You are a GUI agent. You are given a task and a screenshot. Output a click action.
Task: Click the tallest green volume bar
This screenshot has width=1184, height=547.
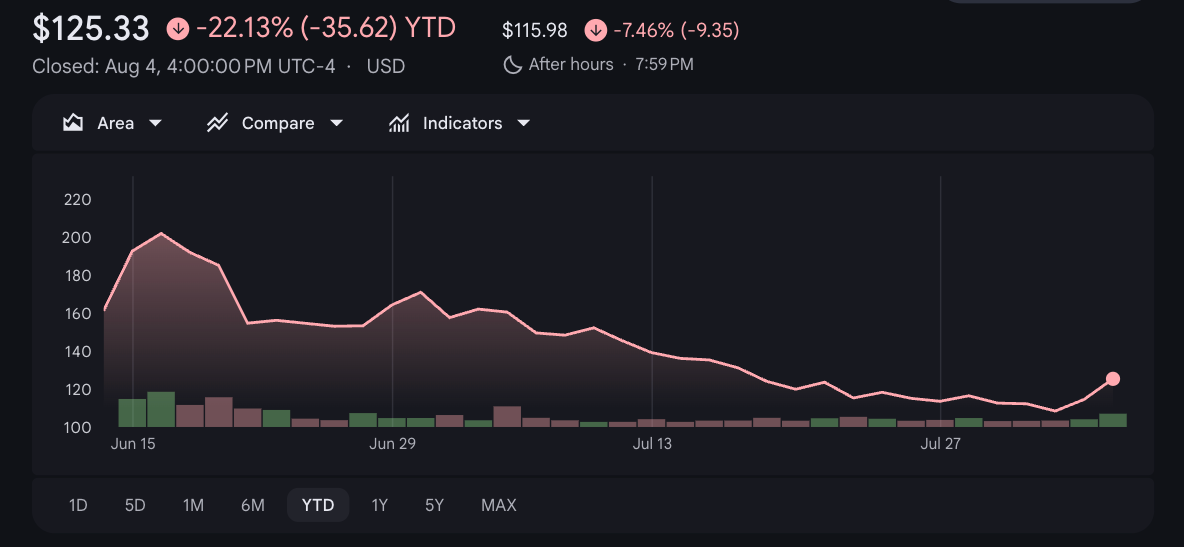tap(161, 409)
